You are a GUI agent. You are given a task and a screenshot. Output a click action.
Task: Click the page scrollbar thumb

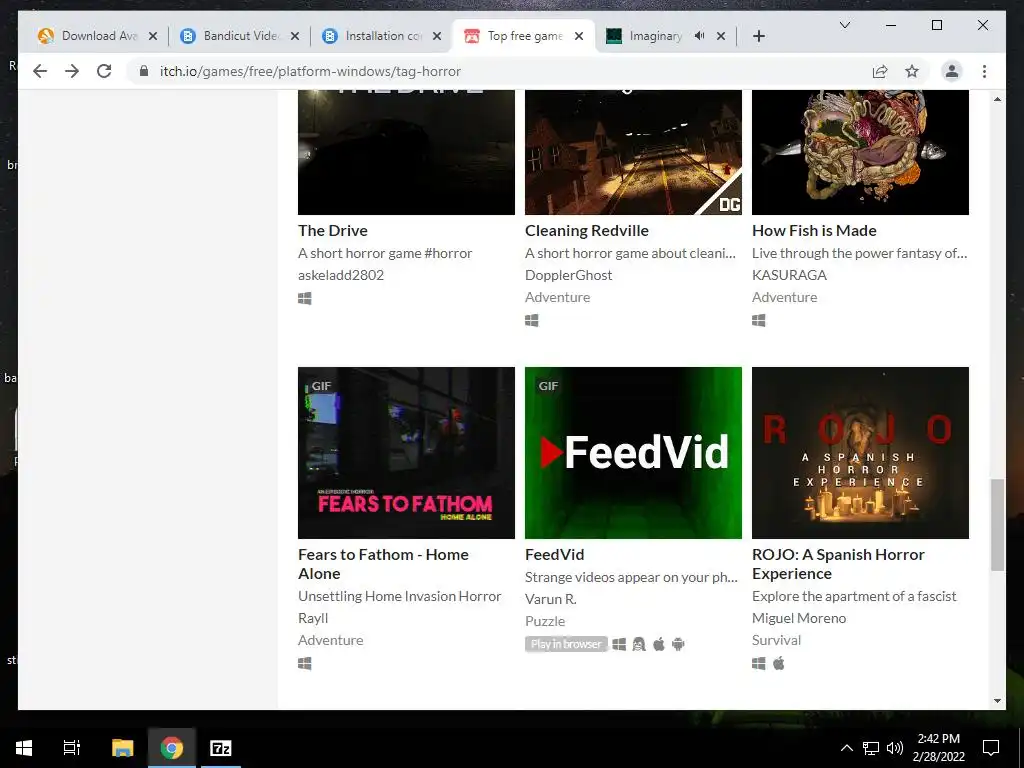(997, 525)
